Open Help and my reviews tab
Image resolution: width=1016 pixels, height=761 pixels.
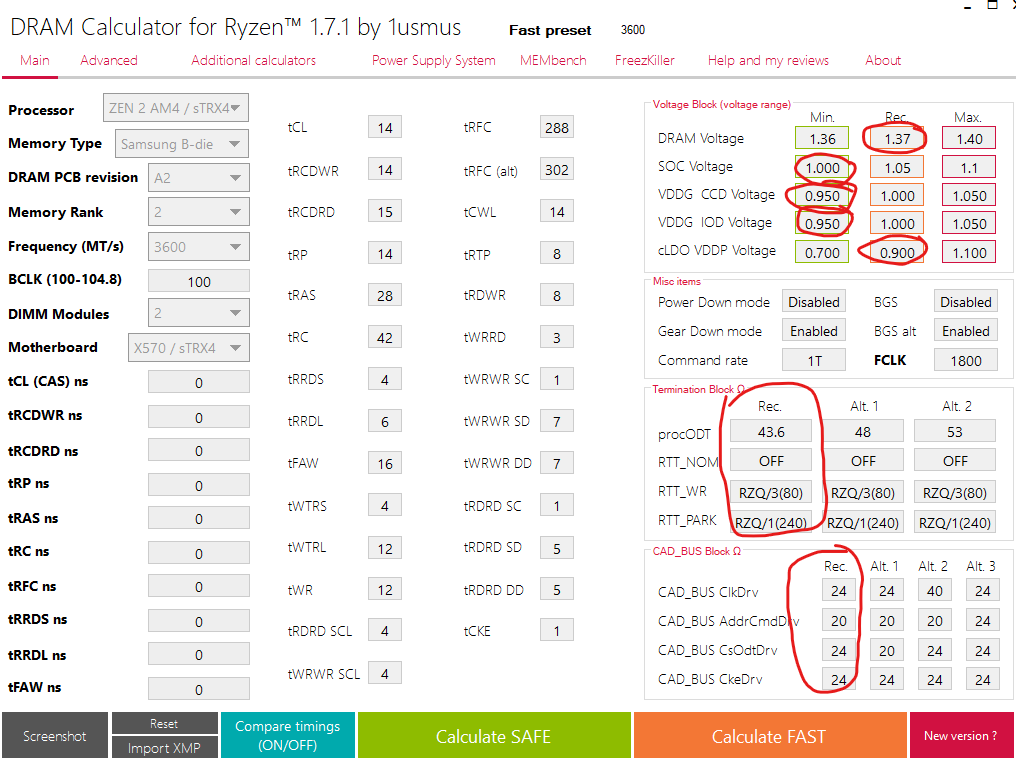coord(768,60)
